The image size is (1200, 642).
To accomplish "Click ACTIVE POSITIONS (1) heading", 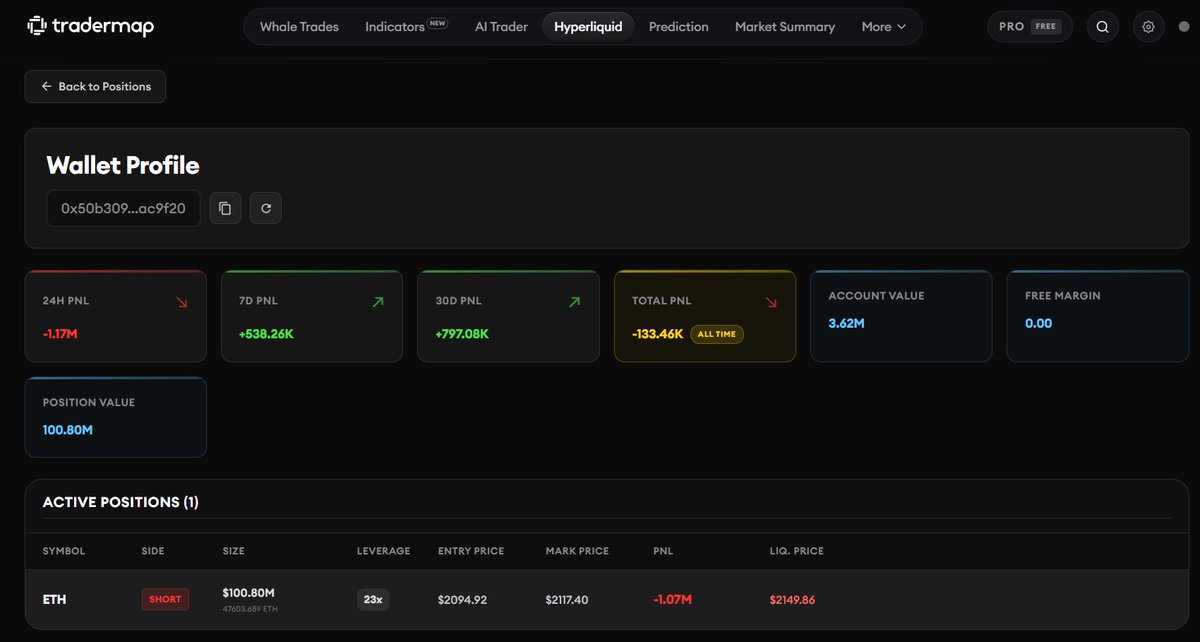I will point(120,502).
